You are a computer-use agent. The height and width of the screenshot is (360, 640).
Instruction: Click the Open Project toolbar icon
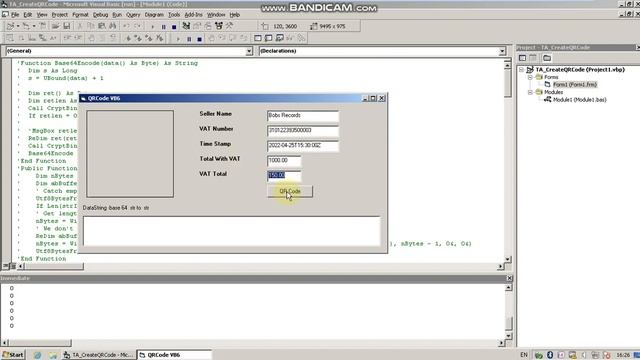point(56,26)
